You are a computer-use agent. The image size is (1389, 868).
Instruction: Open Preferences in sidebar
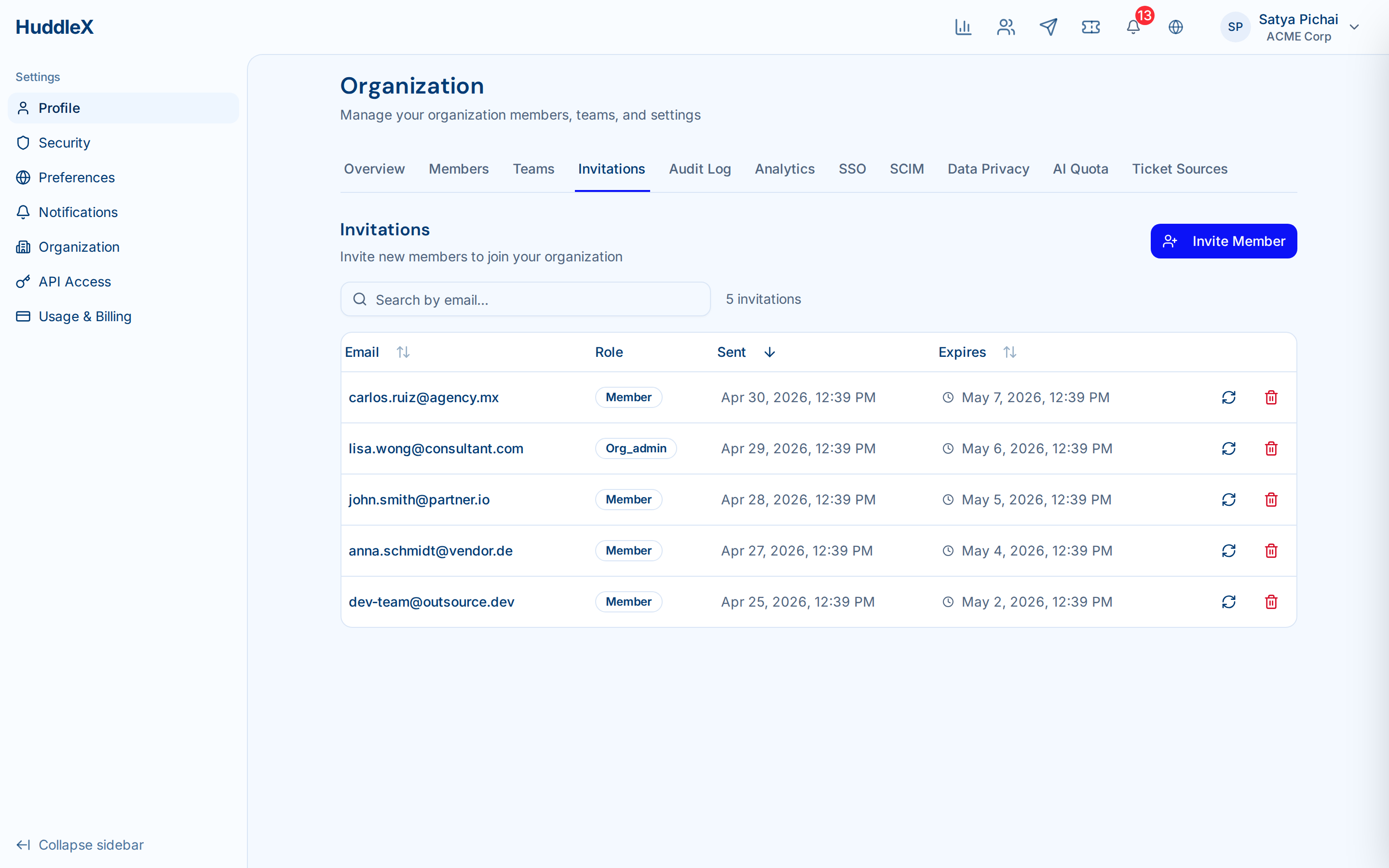pyautogui.click(x=123, y=177)
